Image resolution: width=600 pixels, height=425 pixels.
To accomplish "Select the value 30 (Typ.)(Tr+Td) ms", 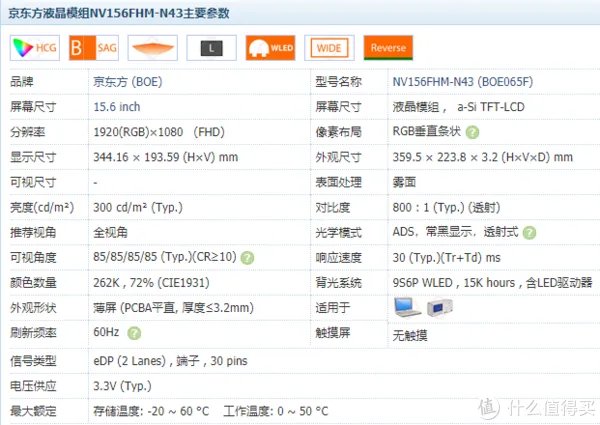I will 447,258.
